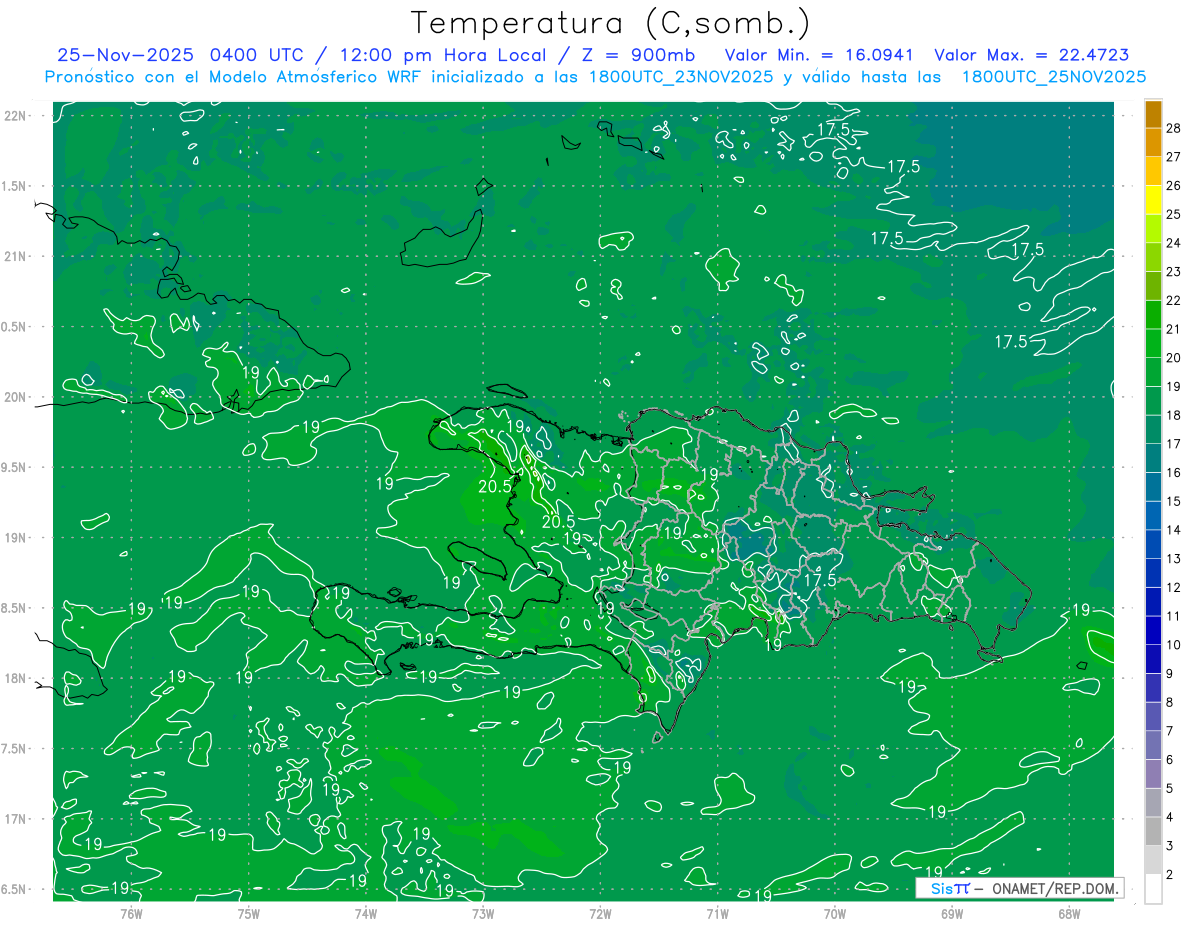
Task: Click the "SisTT – ONAMET/REP.DOM." credit box
Action: [x=1019, y=888]
